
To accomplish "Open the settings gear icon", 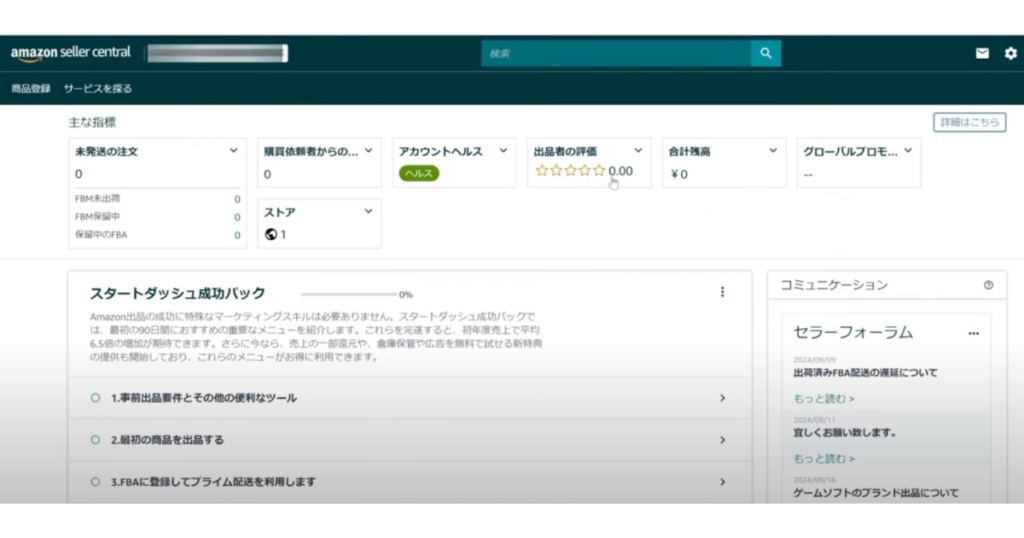I will 1010,53.
